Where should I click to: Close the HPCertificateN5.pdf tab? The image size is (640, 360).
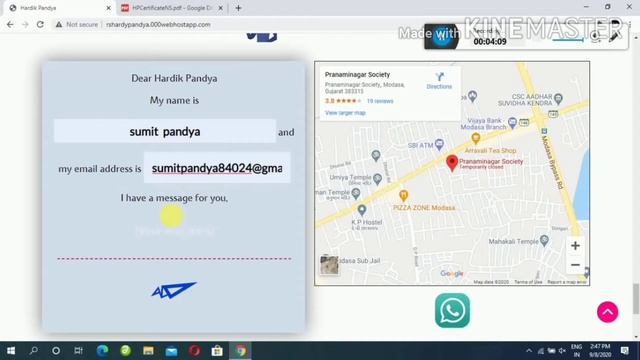(220, 8)
